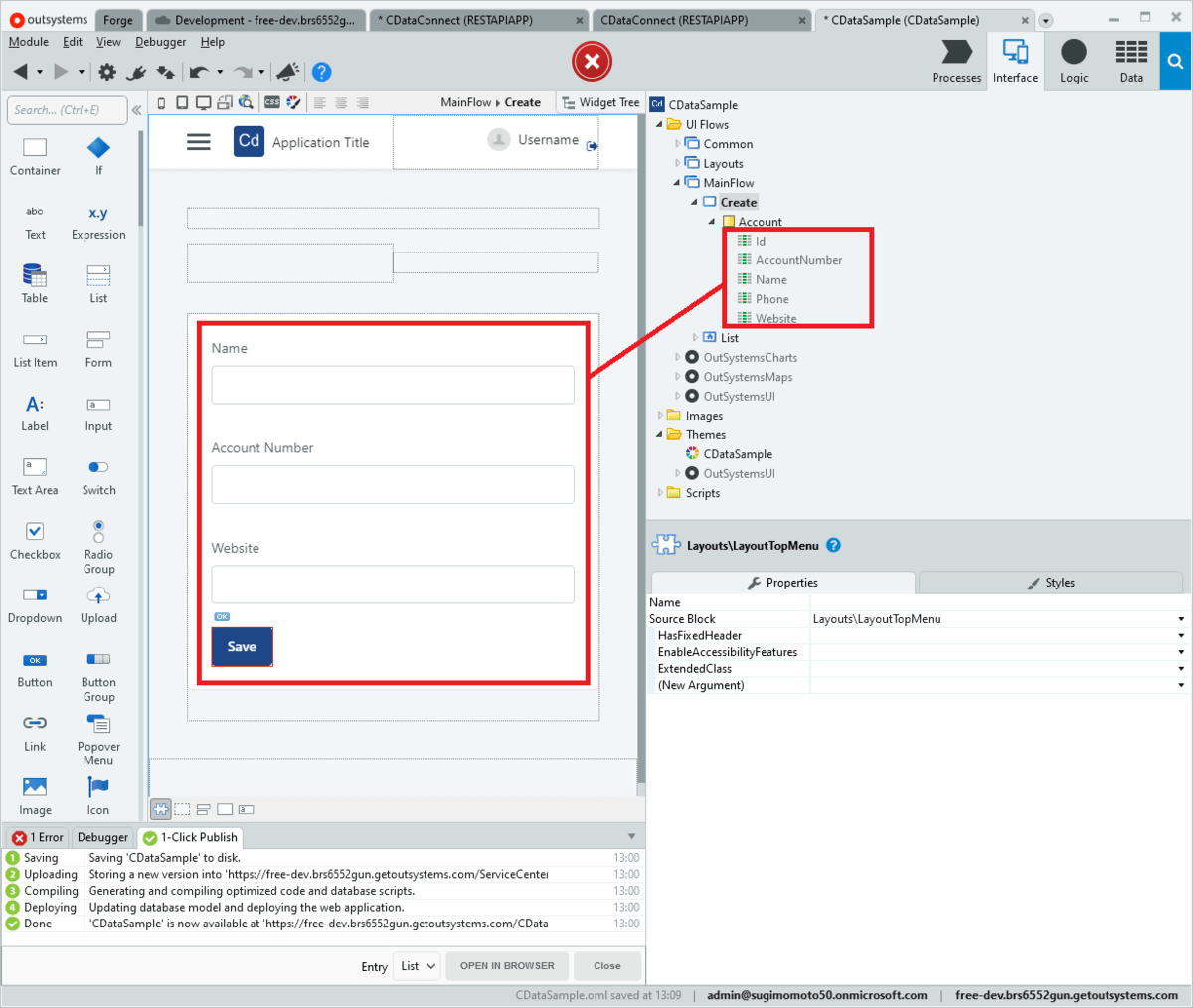Open the style classes editor palette icon
The height and width of the screenshot is (1008, 1193).
[x=293, y=102]
